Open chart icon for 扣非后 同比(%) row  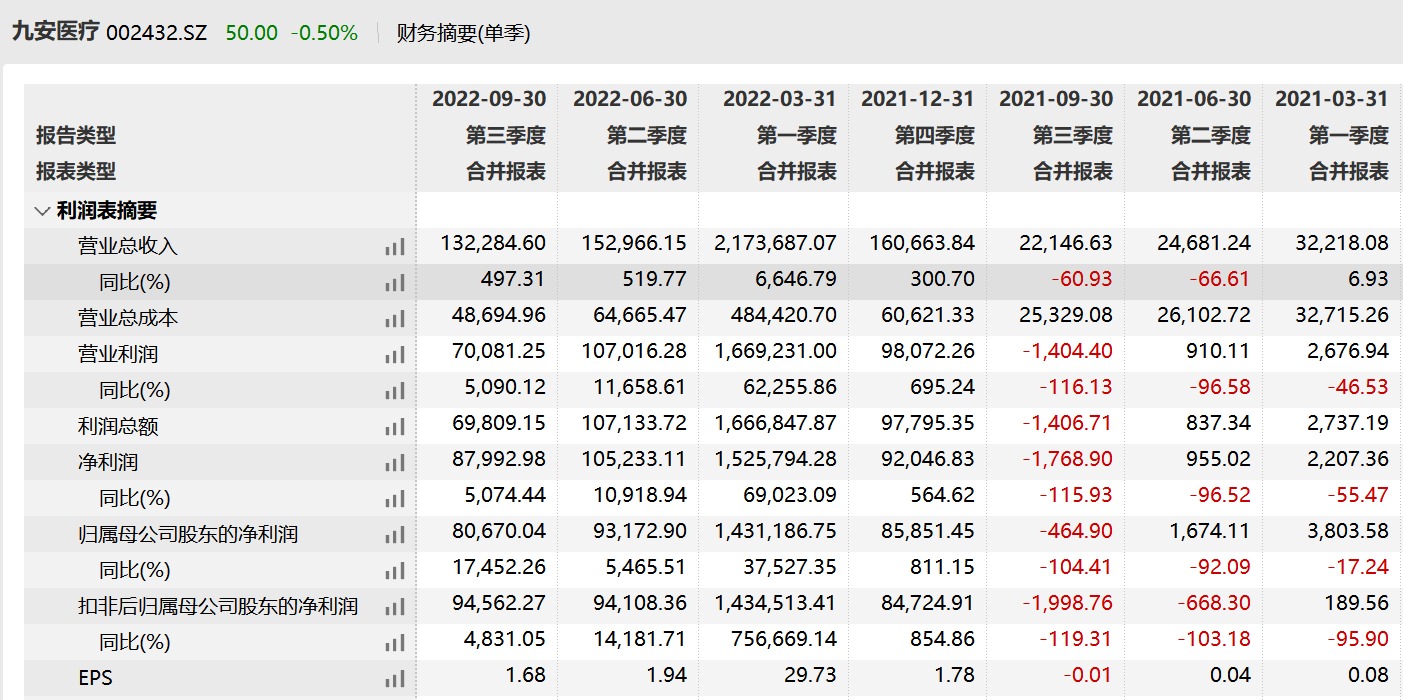[395, 643]
